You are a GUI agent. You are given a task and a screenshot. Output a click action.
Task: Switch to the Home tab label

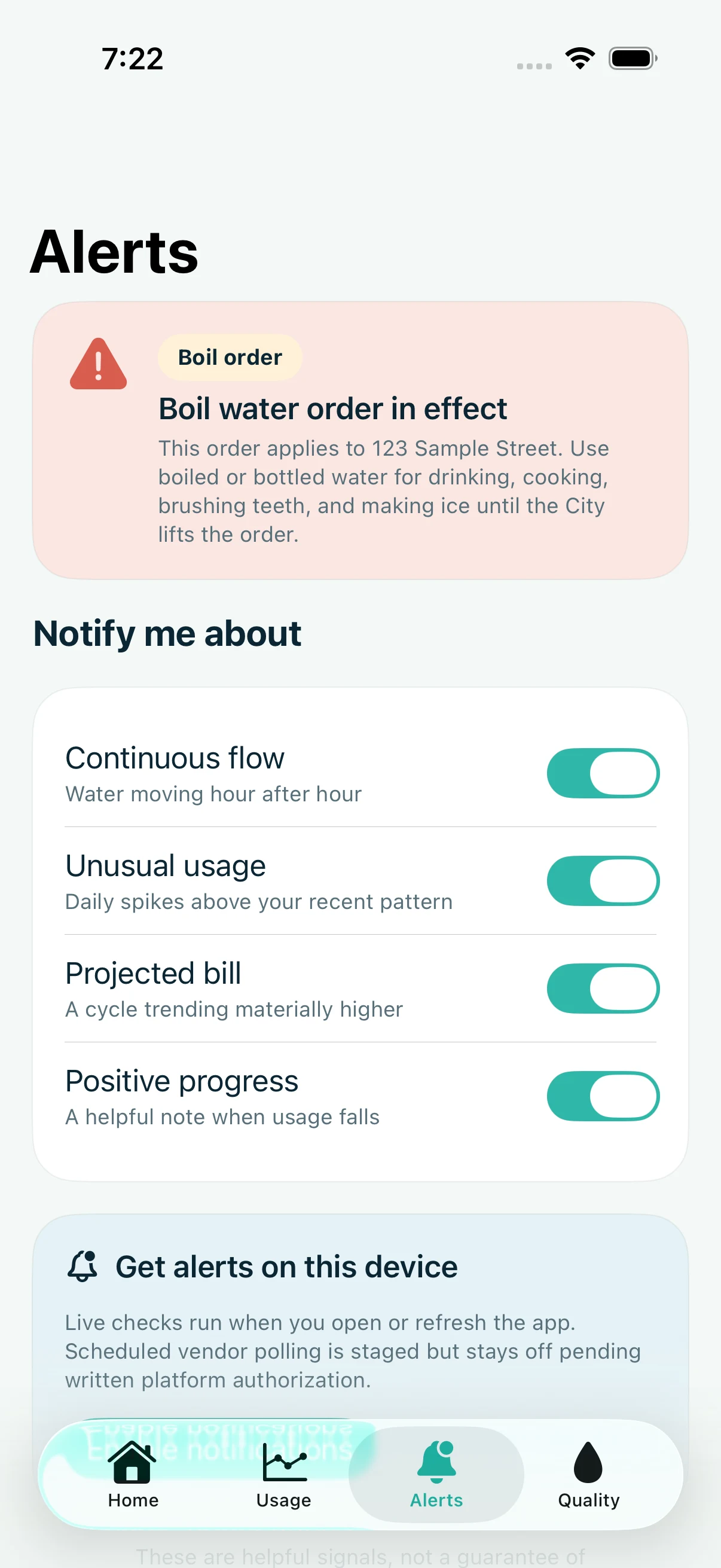click(133, 1500)
